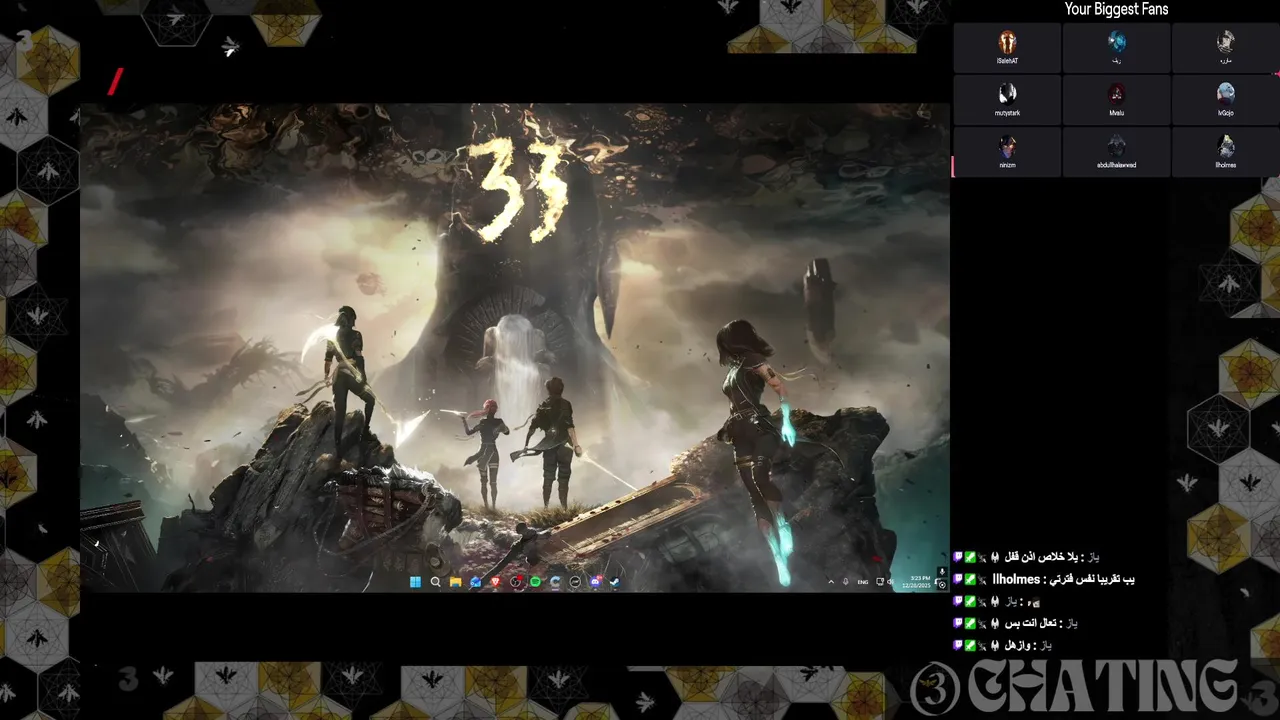
Task: Open the taskbar clock showing 3:23 PM
Action: point(916,582)
